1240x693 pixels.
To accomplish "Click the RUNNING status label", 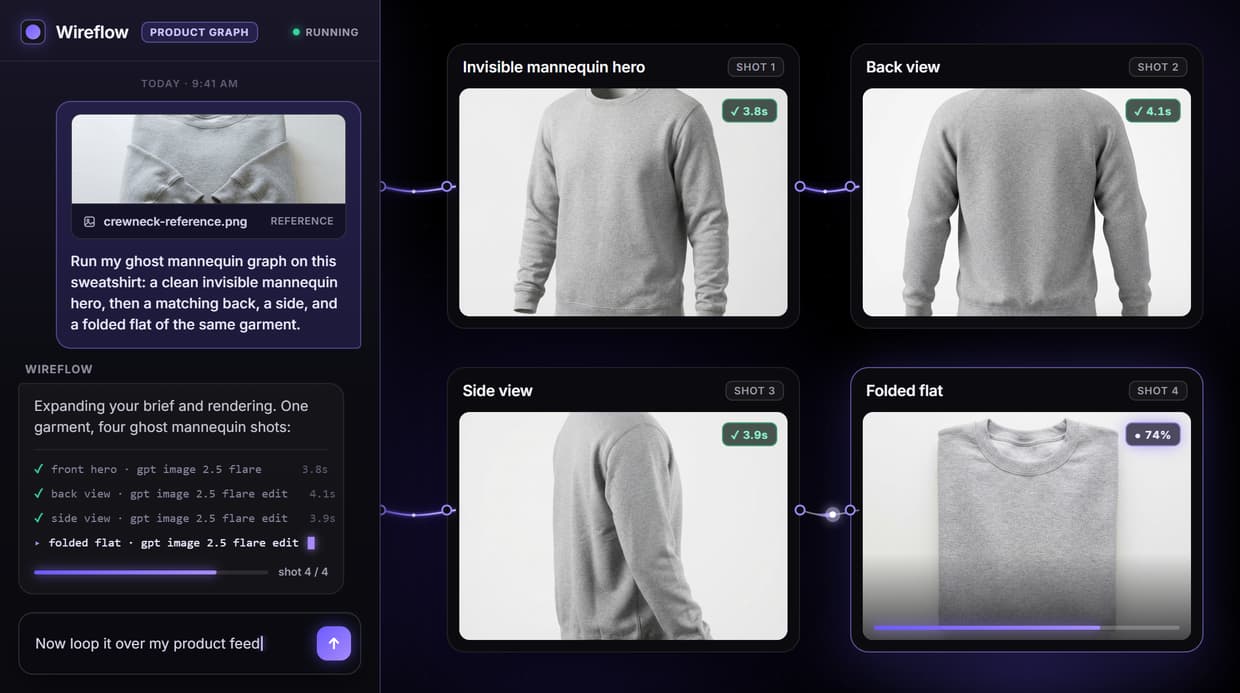I will pyautogui.click(x=332, y=32).
